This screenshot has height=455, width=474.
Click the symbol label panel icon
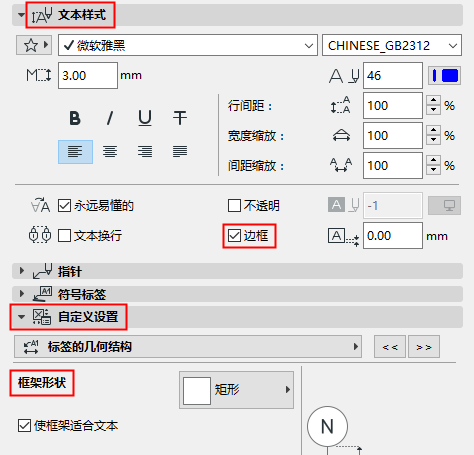point(42,294)
